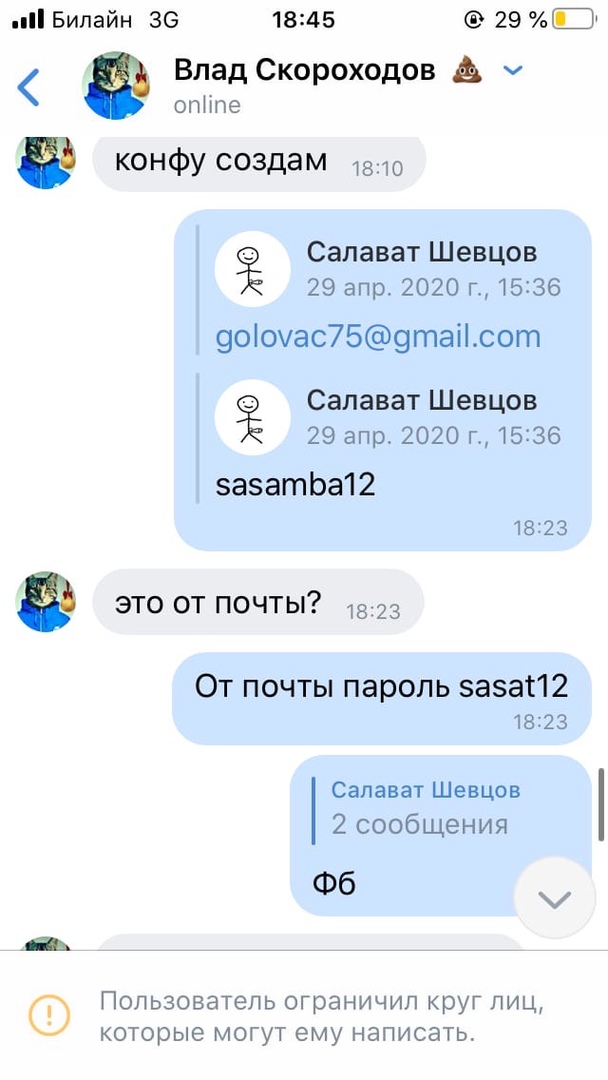This screenshot has height=1080, width=608.
Task: Tap the chat scrollbar on the right edge
Action: coord(601,804)
